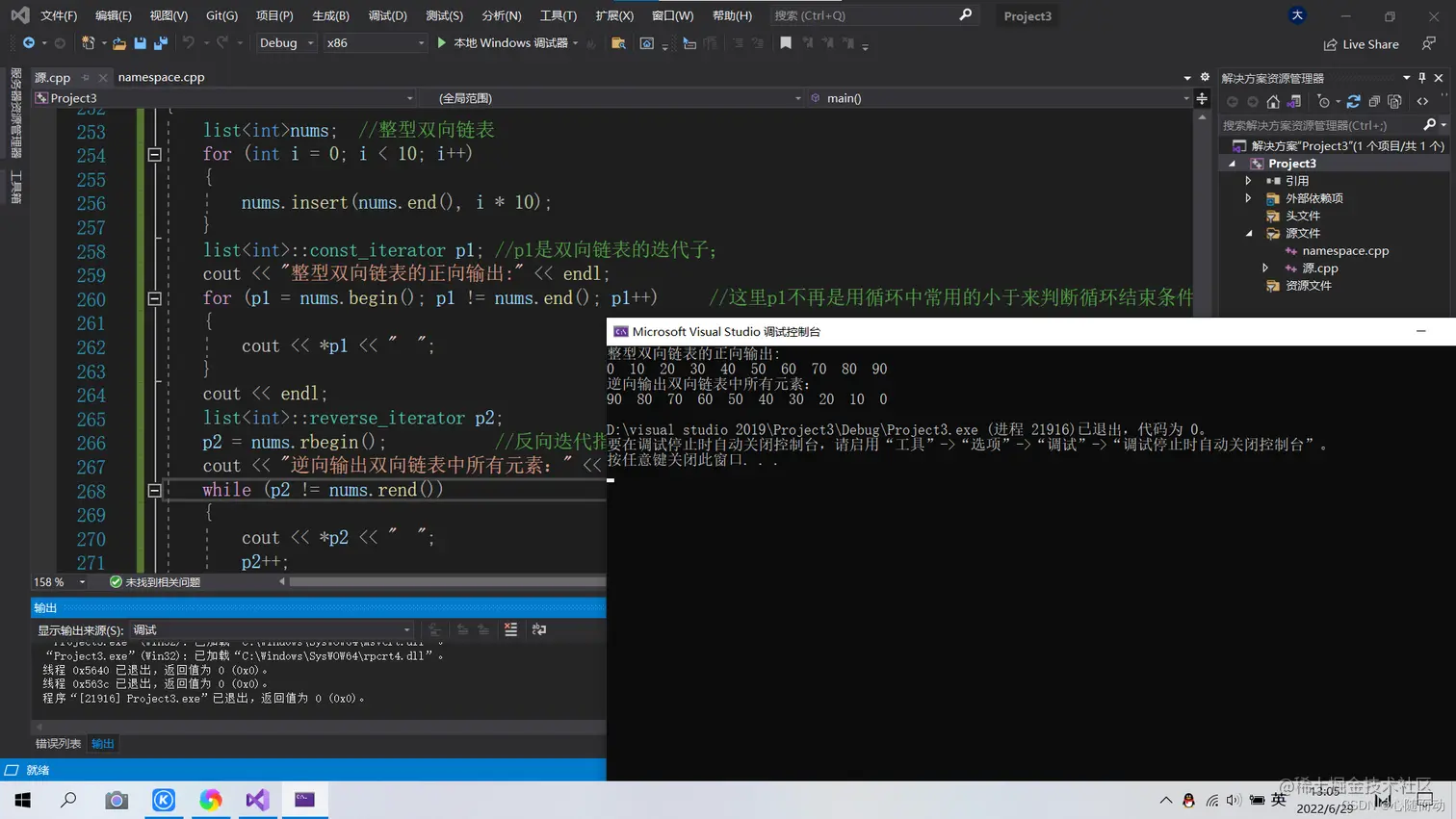The image size is (1456, 819).
Task: Open Windows Start menu
Action: [23, 800]
